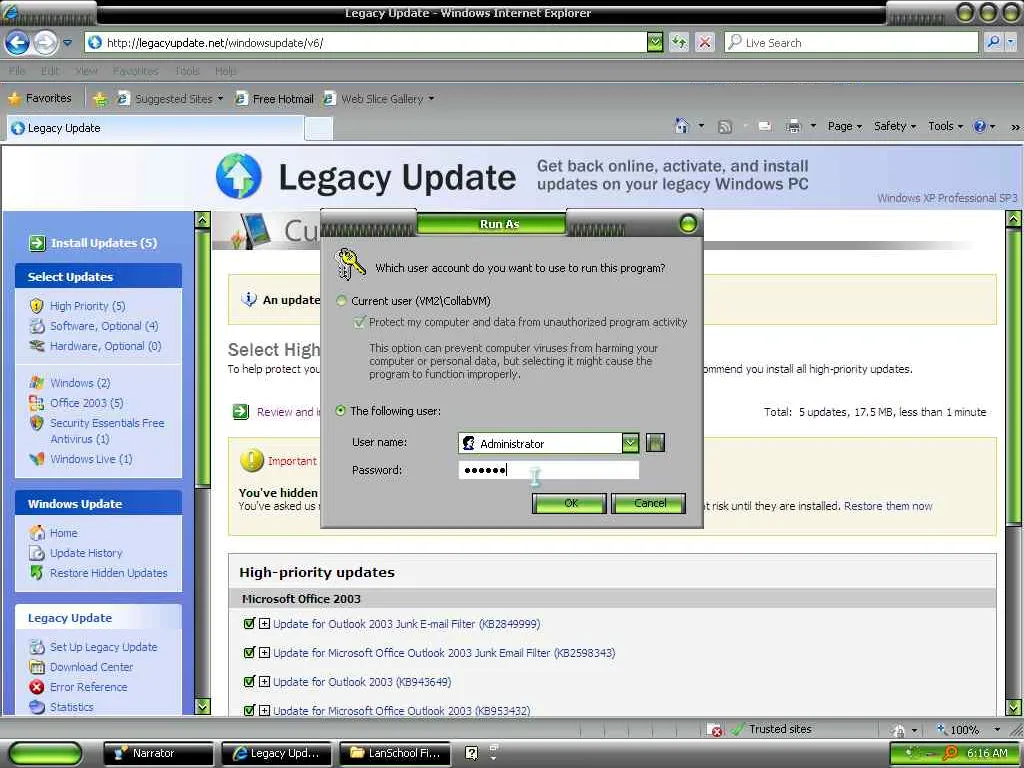Open the File menu
The height and width of the screenshot is (768, 1024).
[18, 71]
